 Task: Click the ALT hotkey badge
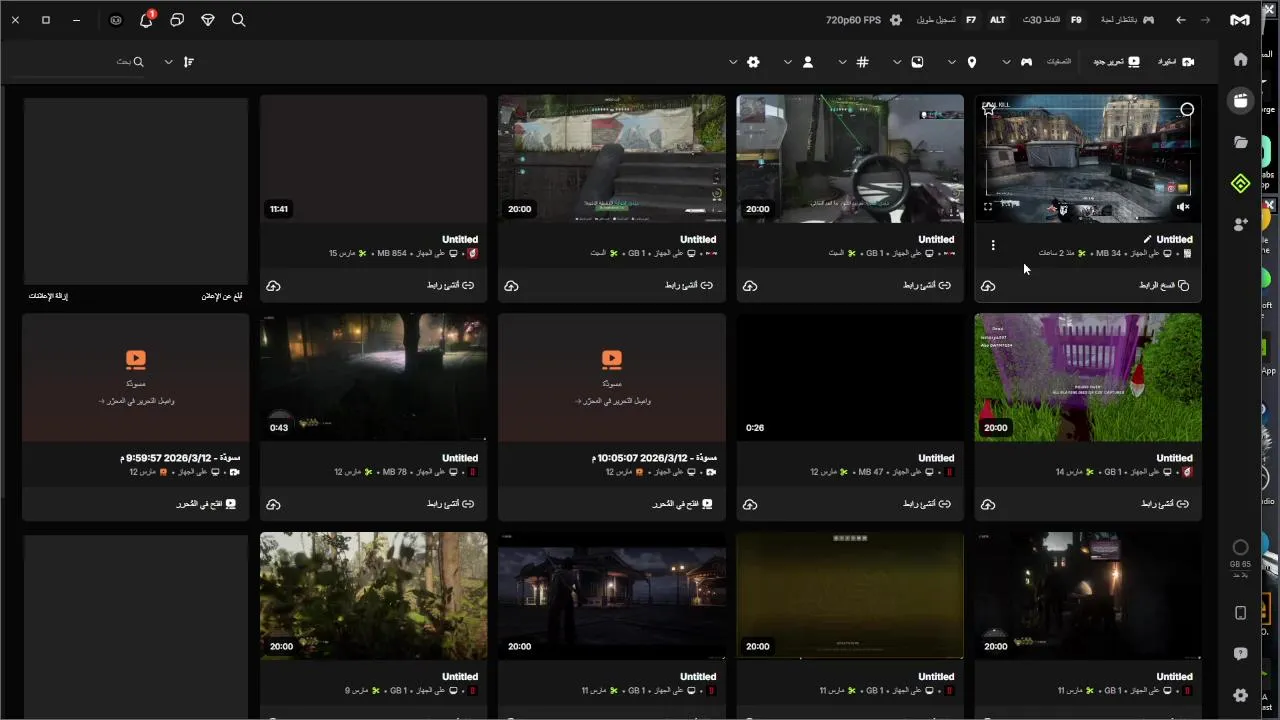coord(997,20)
